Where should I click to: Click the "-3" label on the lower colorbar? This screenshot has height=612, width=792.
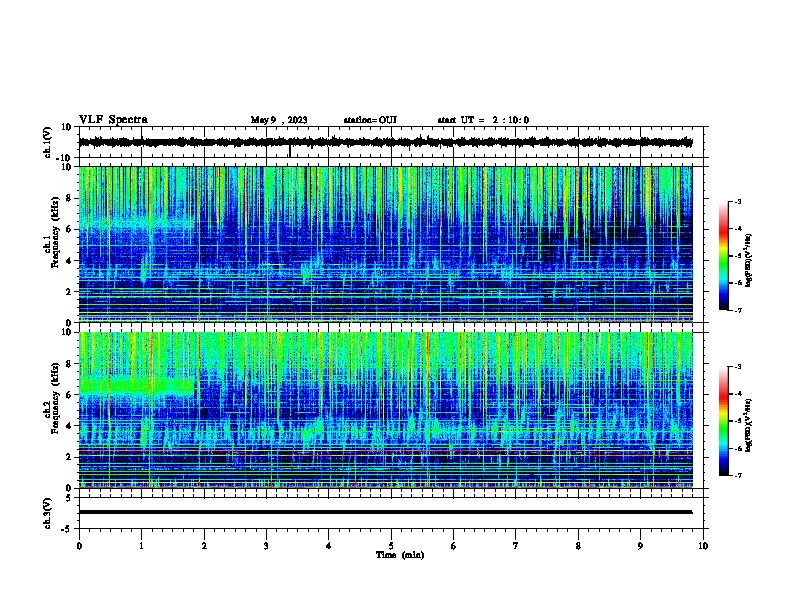[738, 367]
